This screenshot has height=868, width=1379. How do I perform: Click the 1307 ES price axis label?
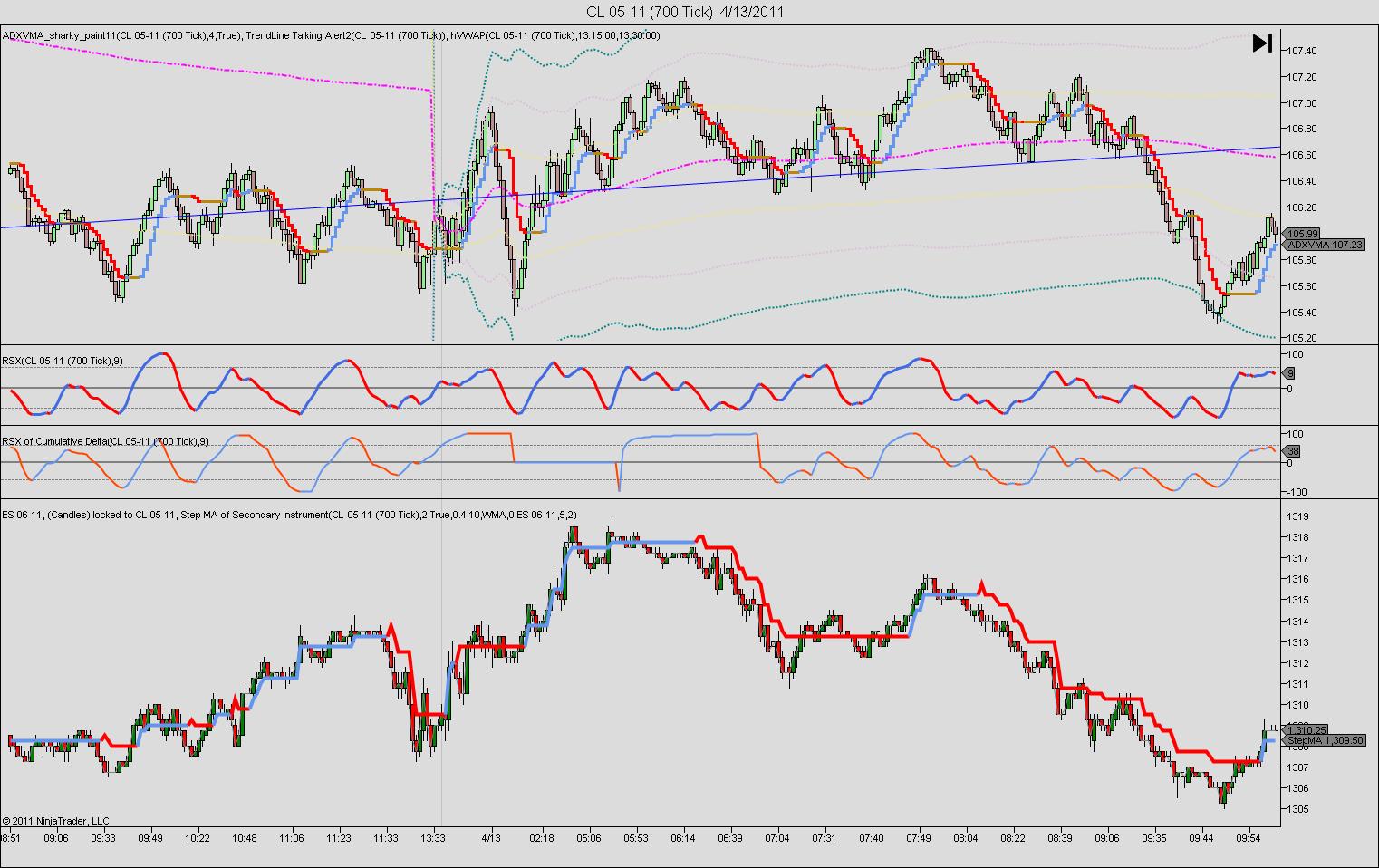tap(1297, 767)
